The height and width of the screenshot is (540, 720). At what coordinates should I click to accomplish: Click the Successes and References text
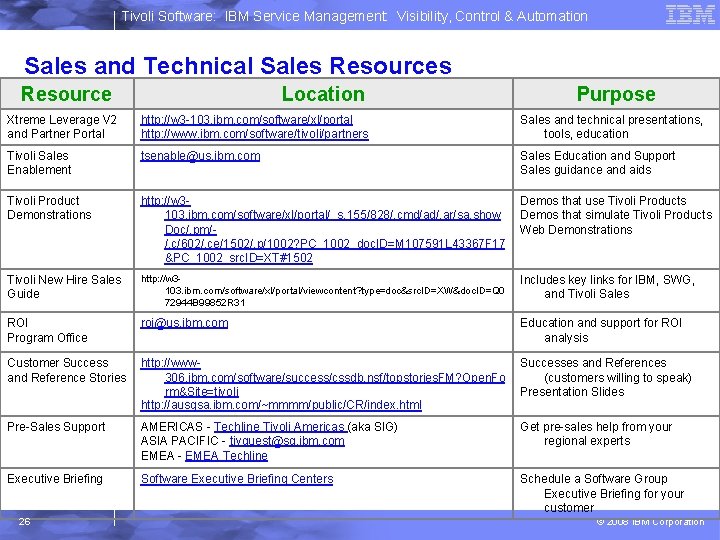coord(593,363)
